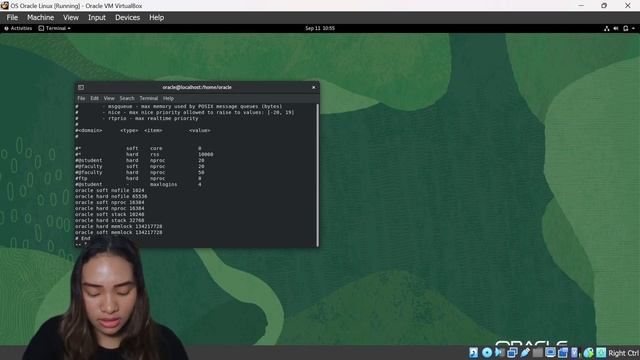The width and height of the screenshot is (640, 360).
Task: Click the '<value>' column header text
Action: tap(200, 131)
